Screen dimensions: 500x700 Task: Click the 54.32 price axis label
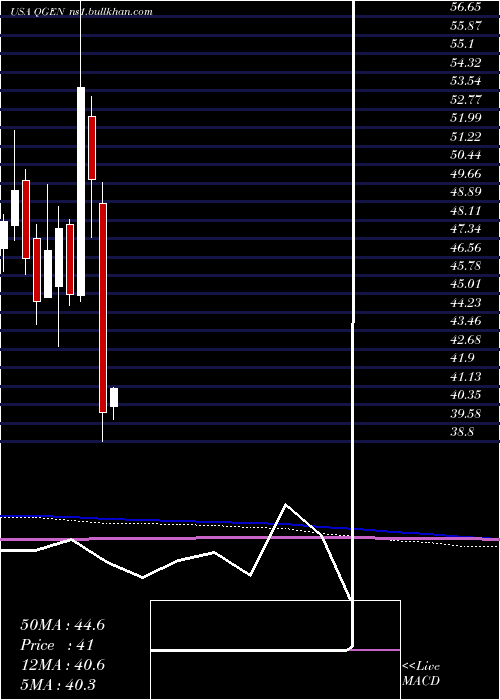465,62
